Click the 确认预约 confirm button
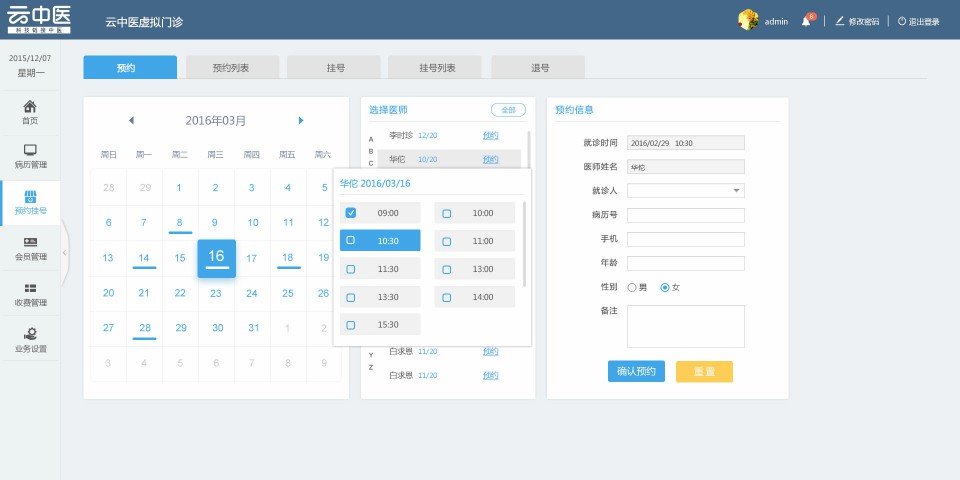This screenshot has height=480, width=960. 636,371
